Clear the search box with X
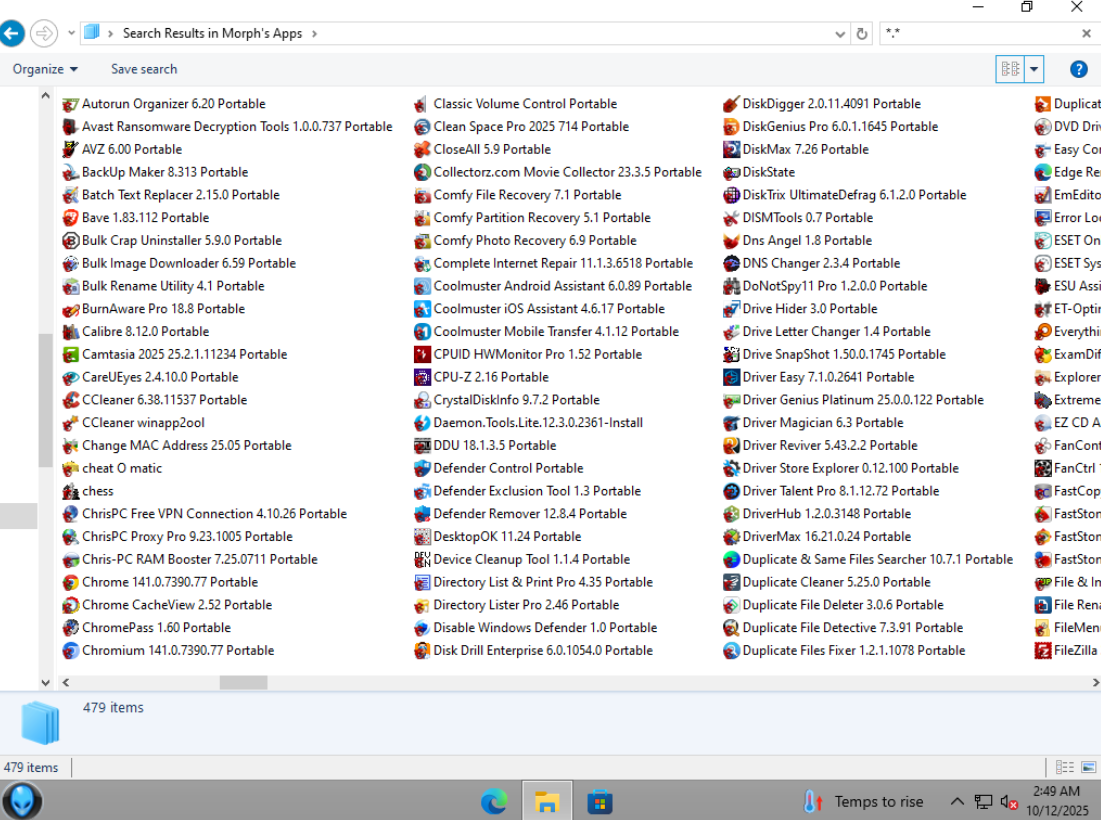1101x820 pixels. click(1086, 33)
